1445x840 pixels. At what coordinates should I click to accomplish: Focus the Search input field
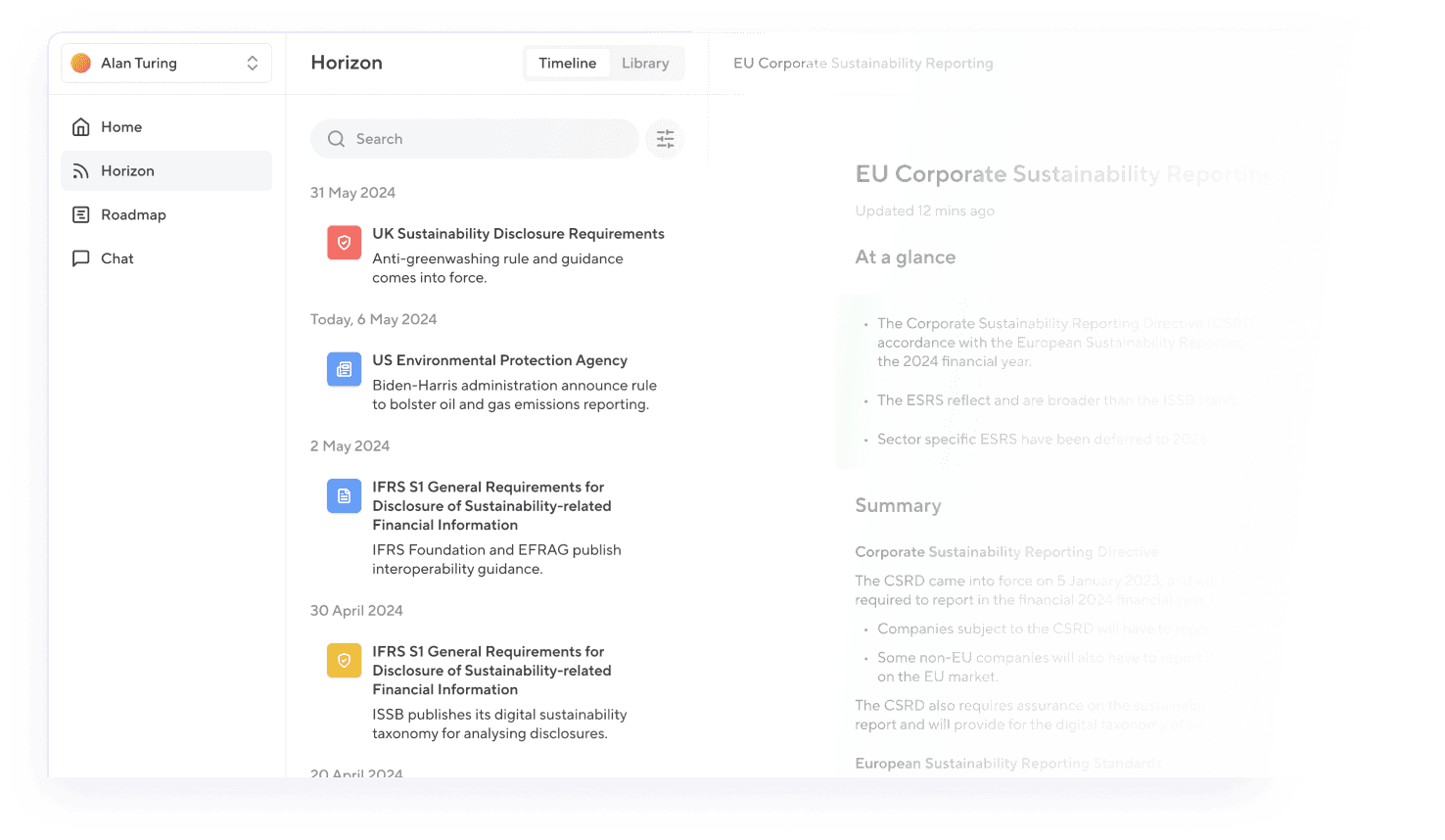[x=475, y=139]
